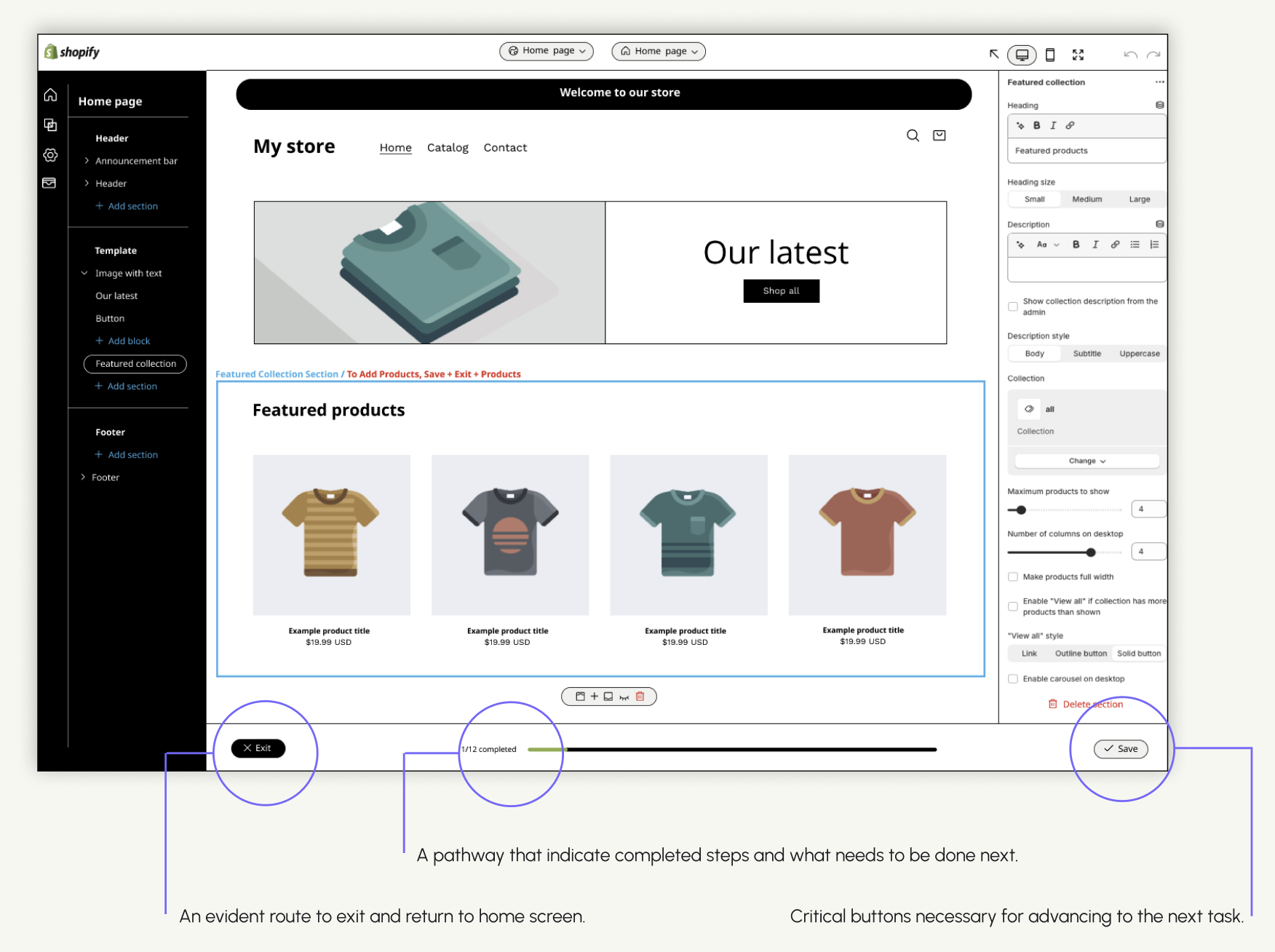Click the fullscreen expand icon
The image size is (1275, 952).
point(1078,55)
